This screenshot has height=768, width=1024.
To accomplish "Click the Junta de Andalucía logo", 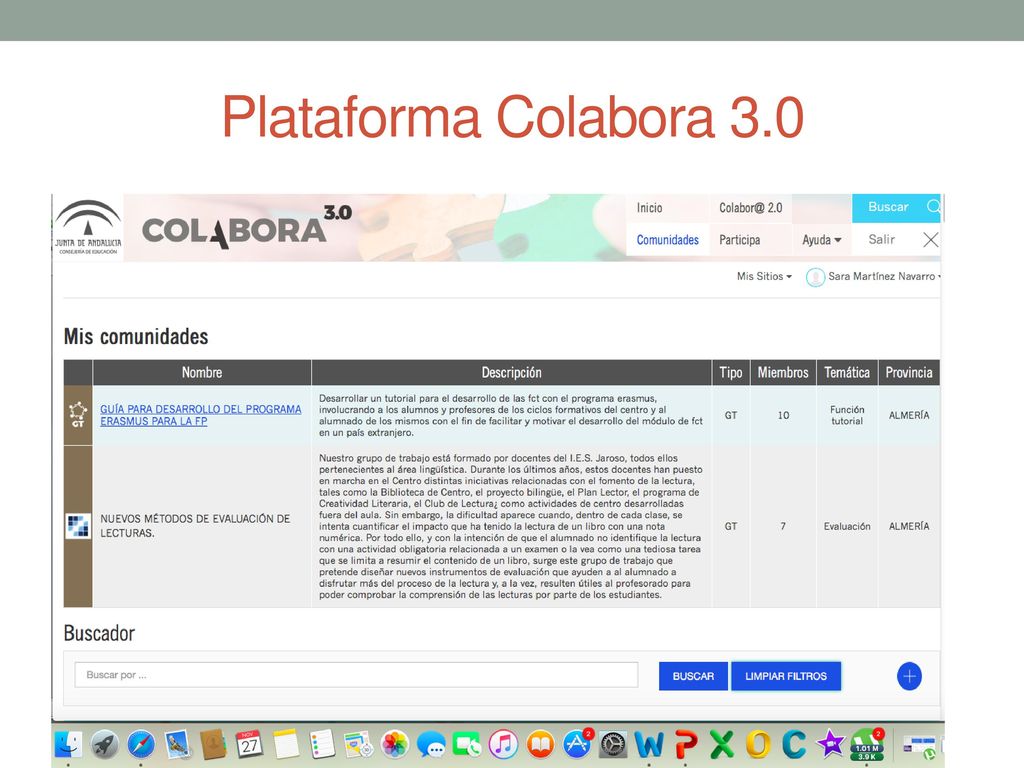I will (88, 227).
